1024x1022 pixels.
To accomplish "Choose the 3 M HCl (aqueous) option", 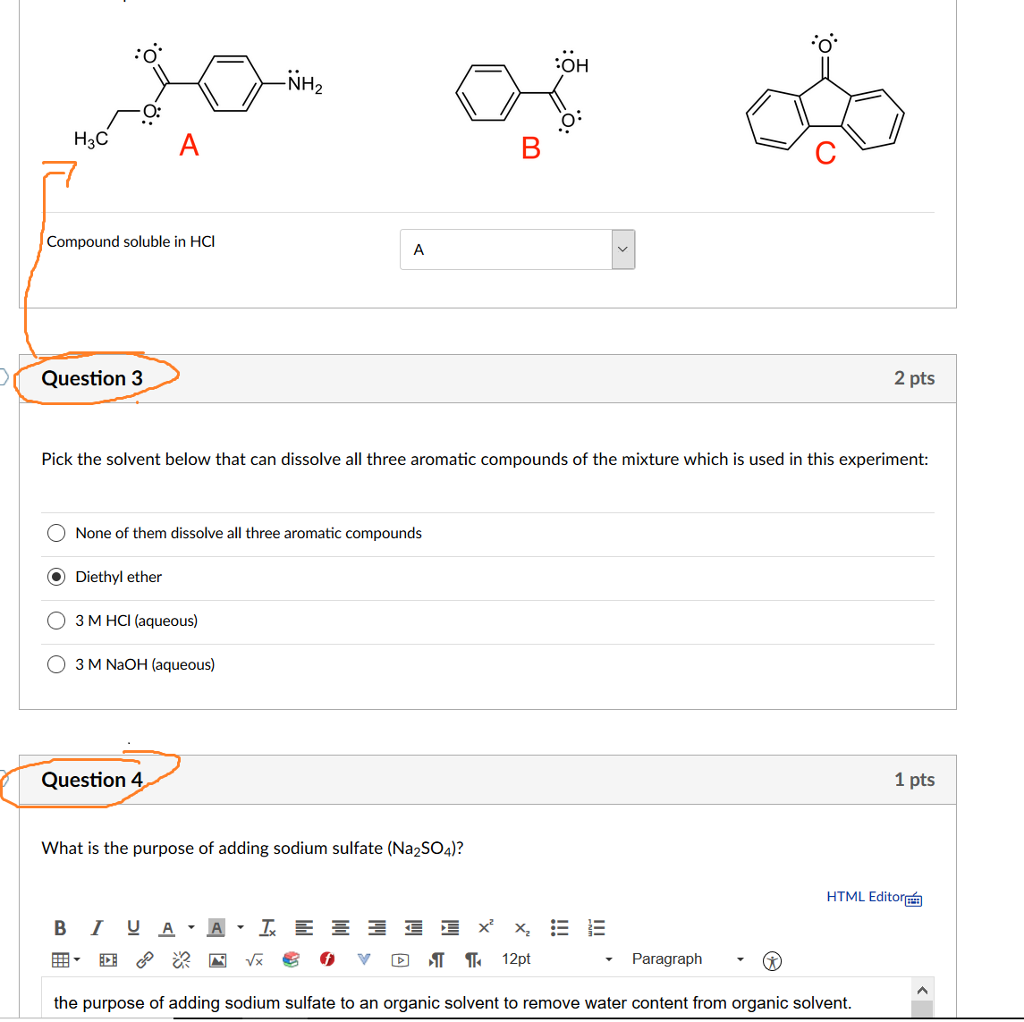I will 56,620.
